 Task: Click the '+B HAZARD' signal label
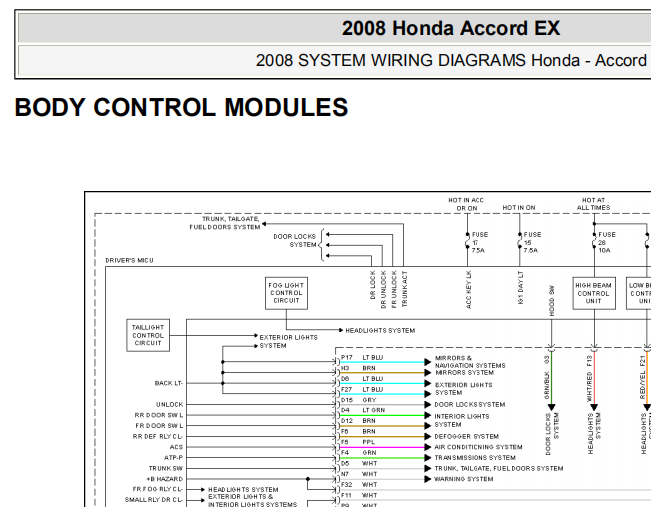[x=164, y=479]
